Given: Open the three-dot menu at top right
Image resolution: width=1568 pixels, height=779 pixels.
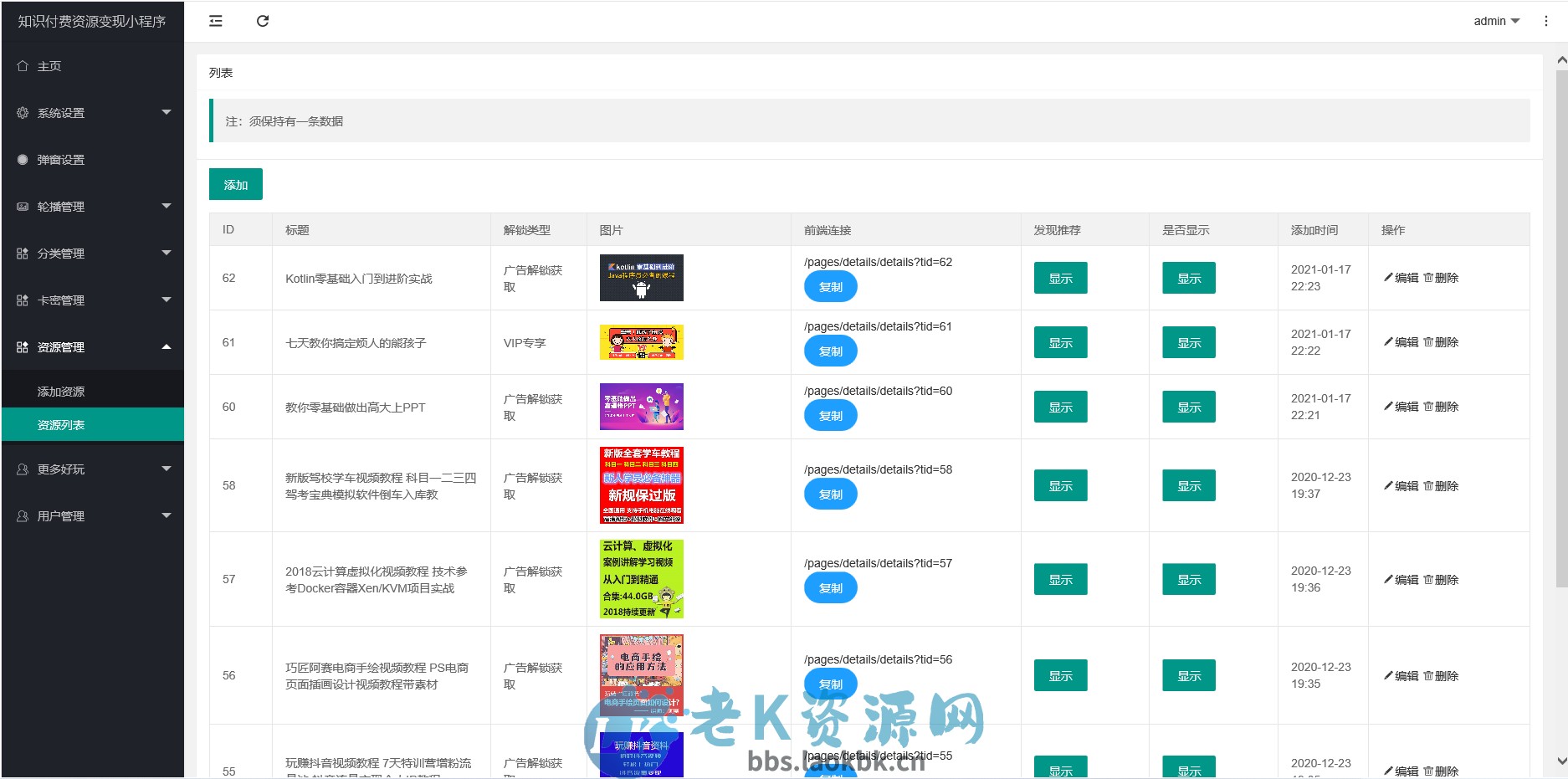Looking at the screenshot, I should click(1545, 21).
